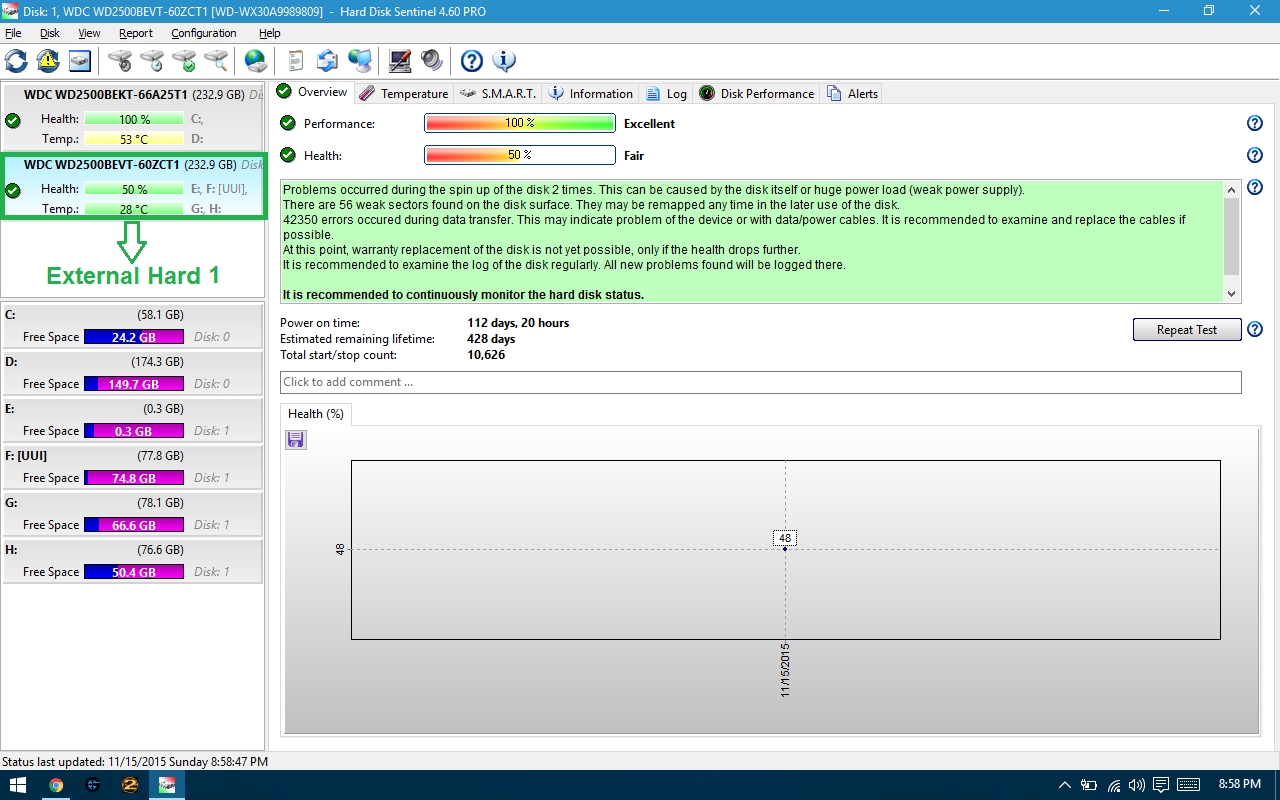Viewport: 1280px width, 800px height.
Task: Click the disk with gear toolbar icon
Action: coord(120,61)
